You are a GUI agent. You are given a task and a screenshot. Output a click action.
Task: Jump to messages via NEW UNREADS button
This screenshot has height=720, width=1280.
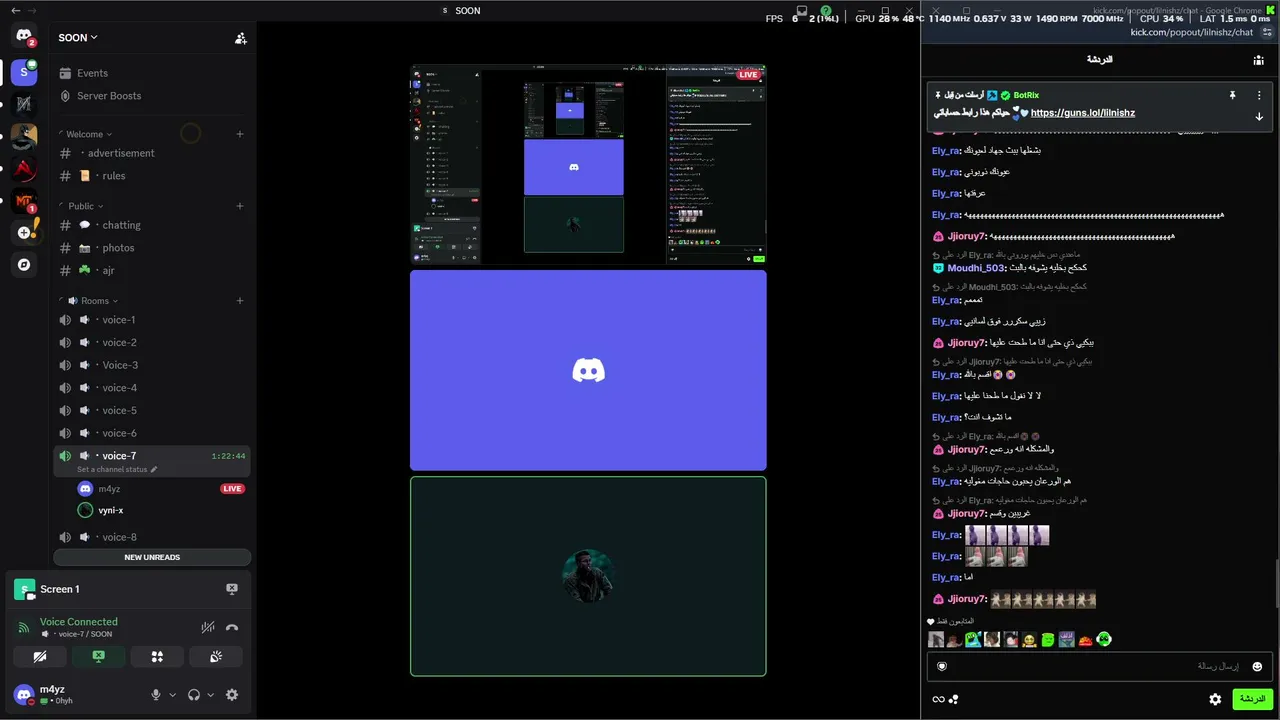(152, 557)
